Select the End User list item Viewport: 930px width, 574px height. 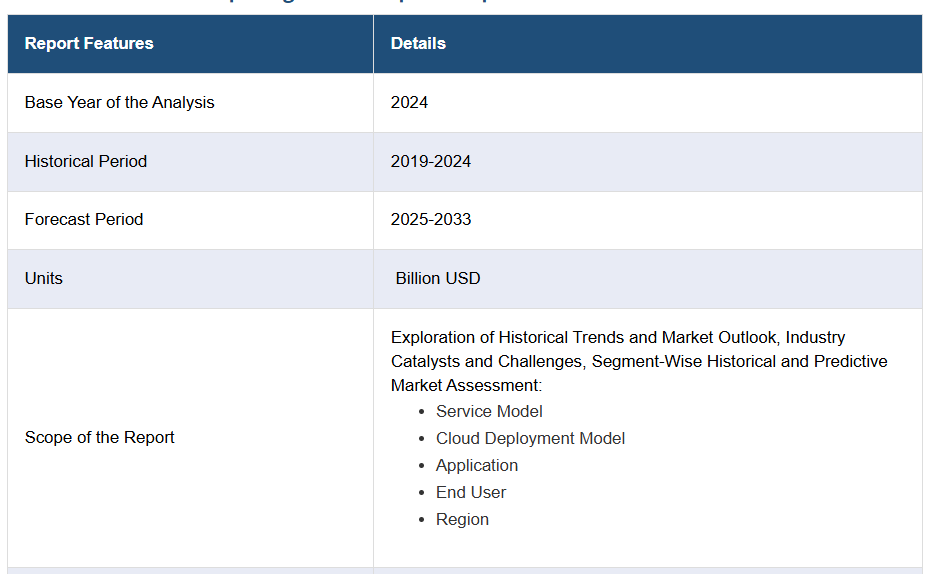[471, 493]
